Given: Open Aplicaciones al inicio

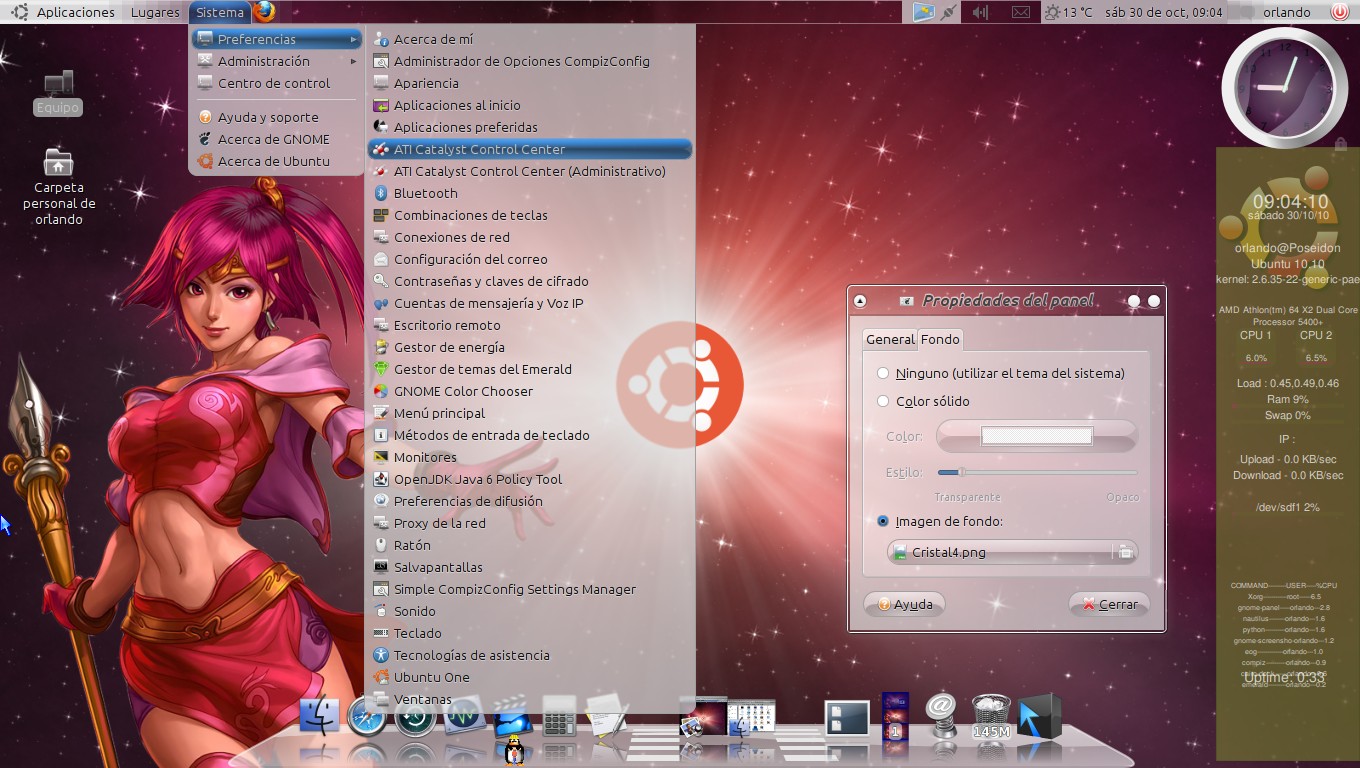Looking at the screenshot, I should click(530, 105).
